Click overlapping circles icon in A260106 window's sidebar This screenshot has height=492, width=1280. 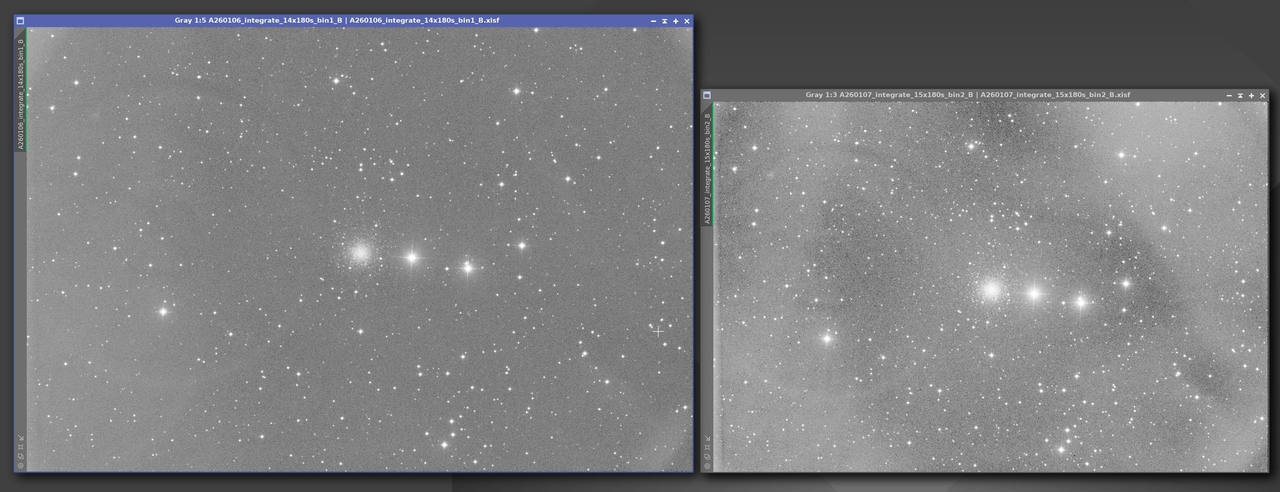20,456
